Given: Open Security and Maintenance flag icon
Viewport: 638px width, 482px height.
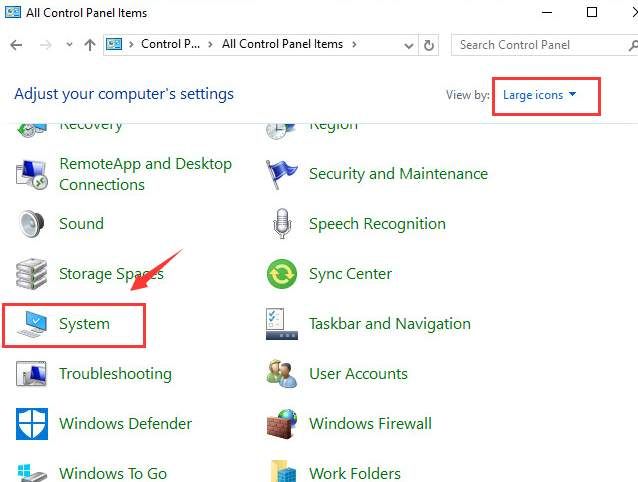Looking at the screenshot, I should point(282,174).
